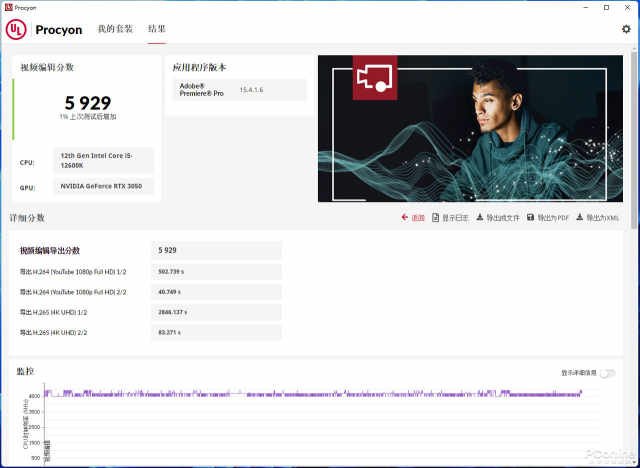640x468 pixels.
Task: Click the 导出为XML text button
Action: pos(603,217)
